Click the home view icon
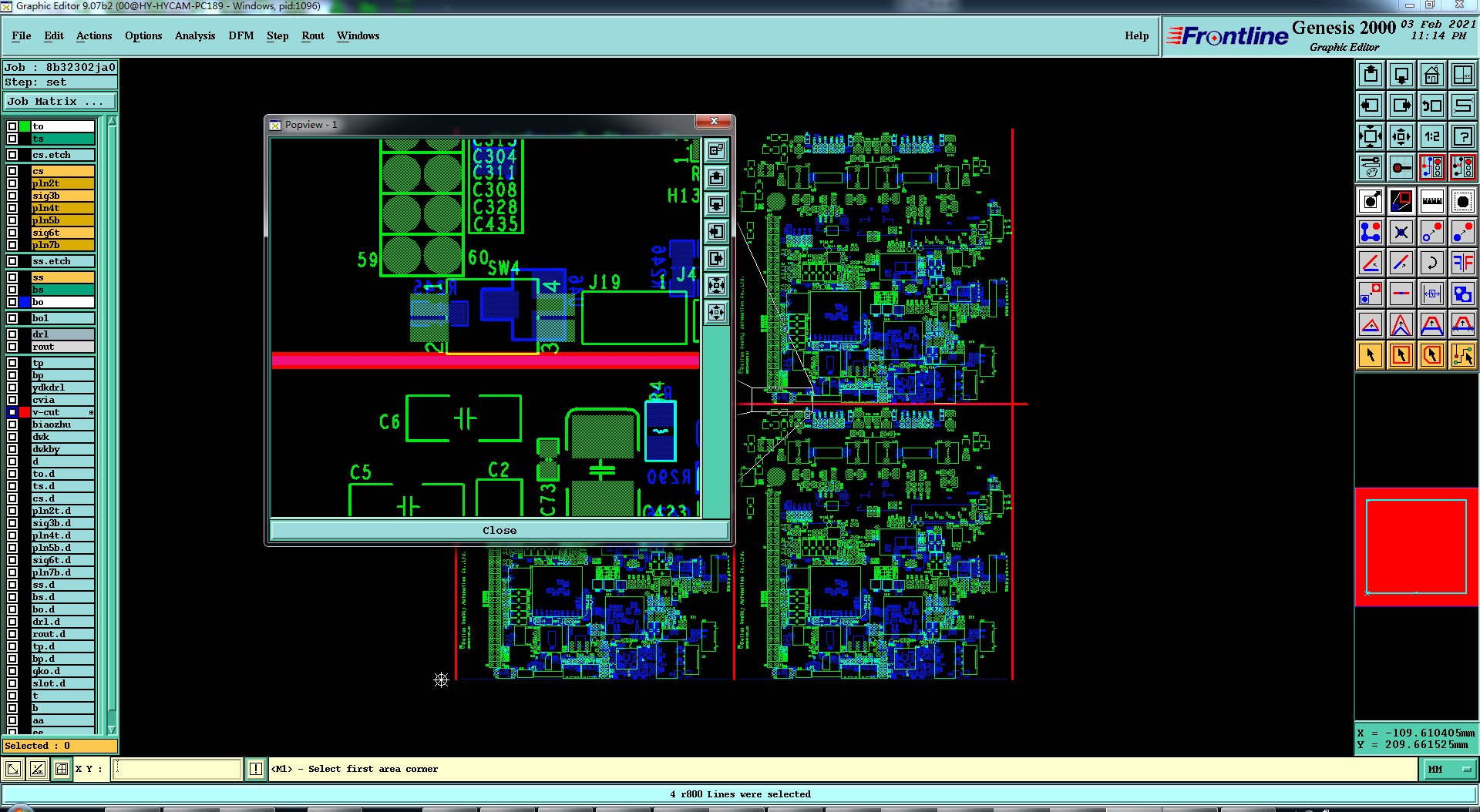Screen dimensions: 1480x812 (x=1431, y=75)
